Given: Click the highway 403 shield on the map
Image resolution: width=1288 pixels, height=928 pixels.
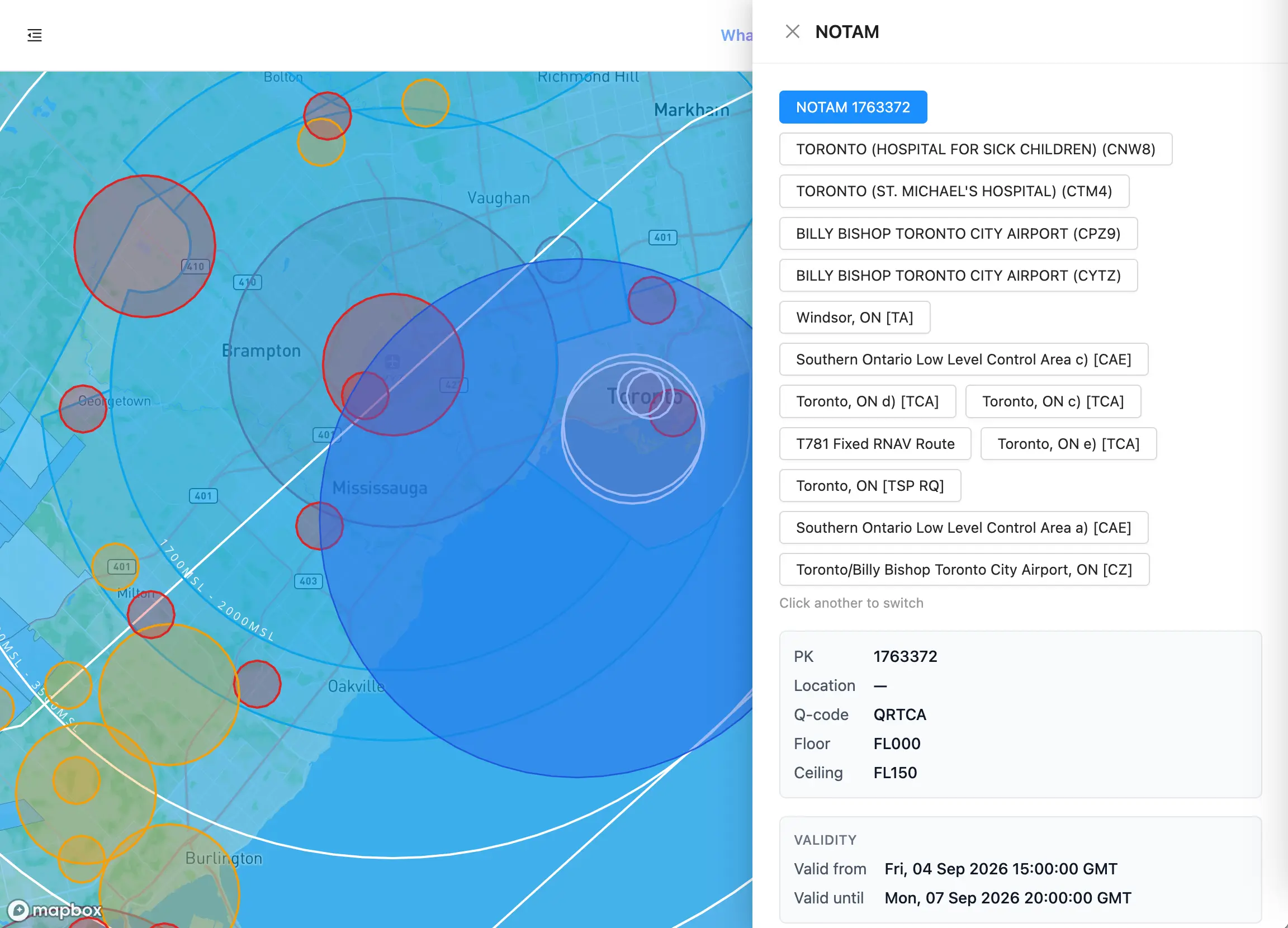Looking at the screenshot, I should 309,581.
